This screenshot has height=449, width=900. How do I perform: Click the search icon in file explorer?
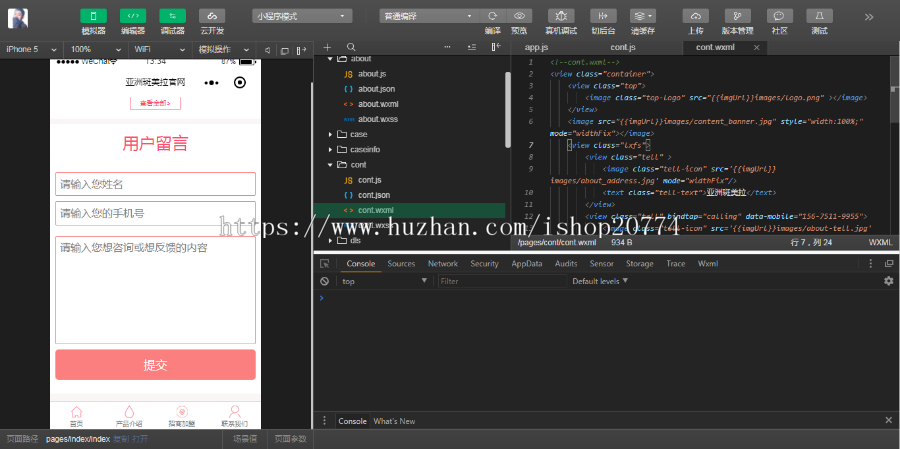pos(351,48)
